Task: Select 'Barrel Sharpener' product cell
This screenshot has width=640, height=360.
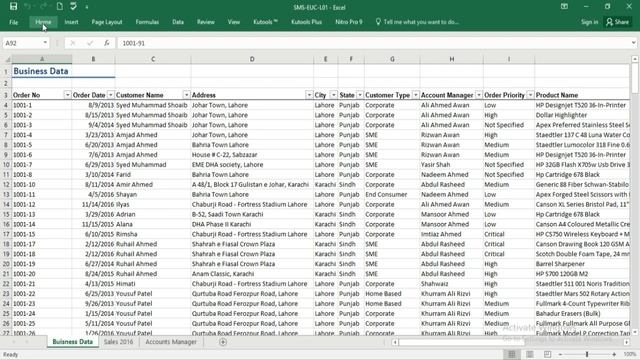Action: (582, 264)
